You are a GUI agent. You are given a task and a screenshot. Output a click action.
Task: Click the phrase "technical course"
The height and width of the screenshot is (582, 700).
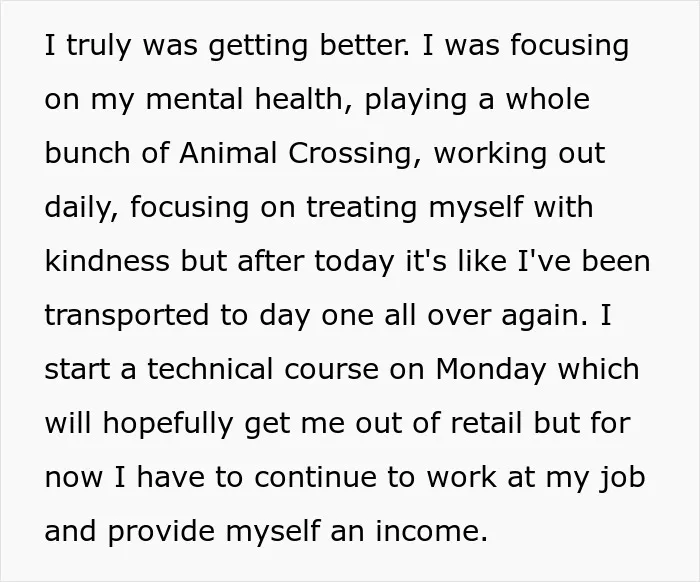[x=263, y=370]
